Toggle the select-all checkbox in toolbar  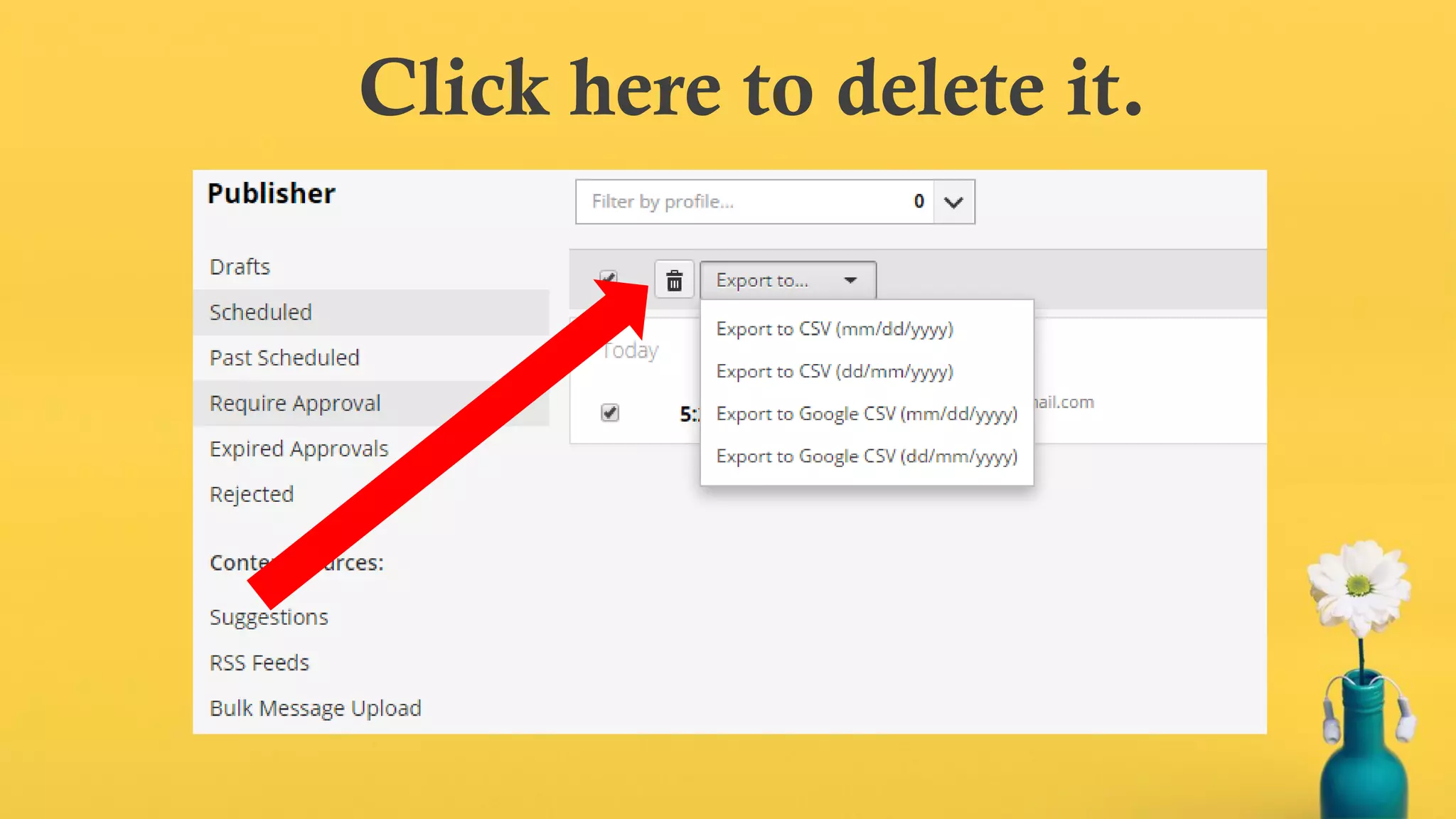[x=609, y=277]
